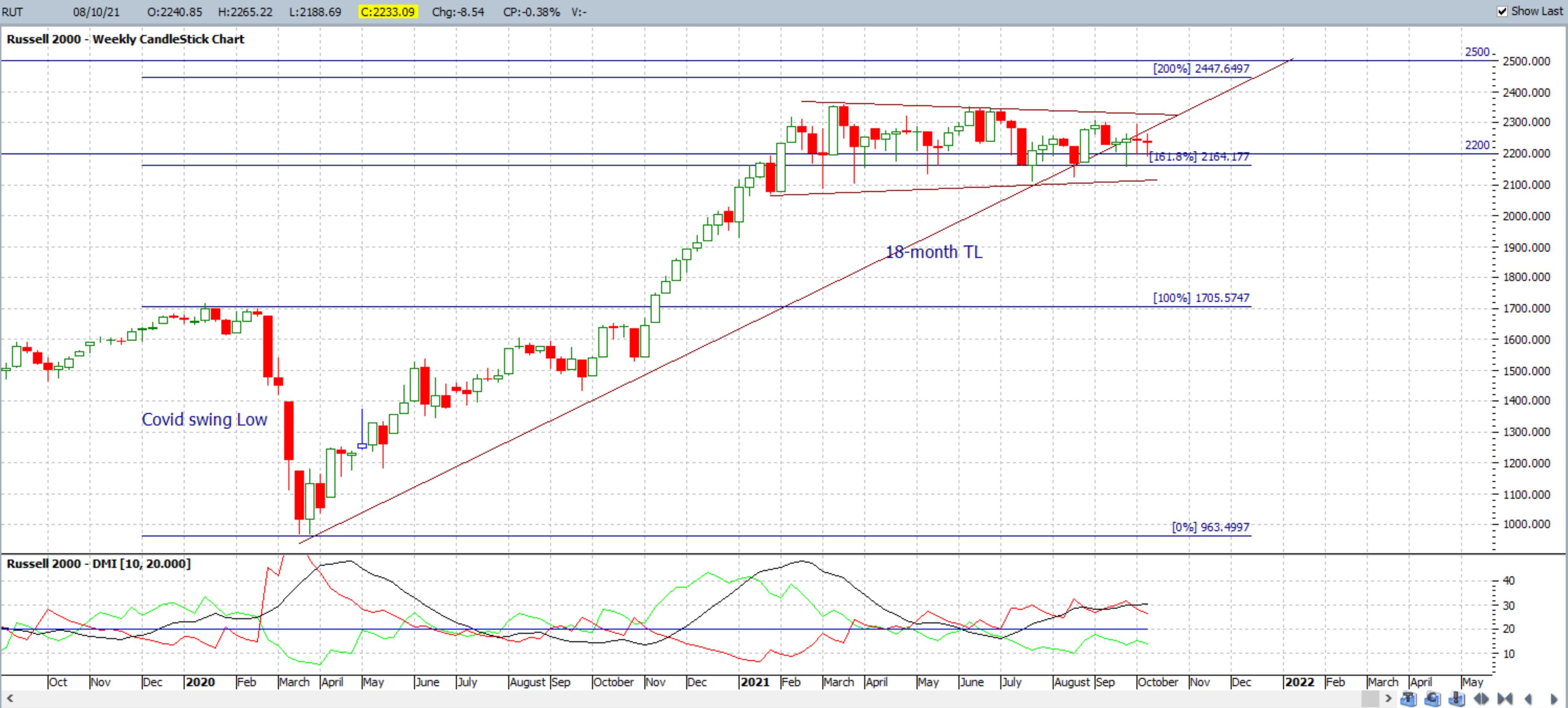This screenshot has height=708, width=1568.
Task: Click the V:- volume field in header
Action: [579, 12]
